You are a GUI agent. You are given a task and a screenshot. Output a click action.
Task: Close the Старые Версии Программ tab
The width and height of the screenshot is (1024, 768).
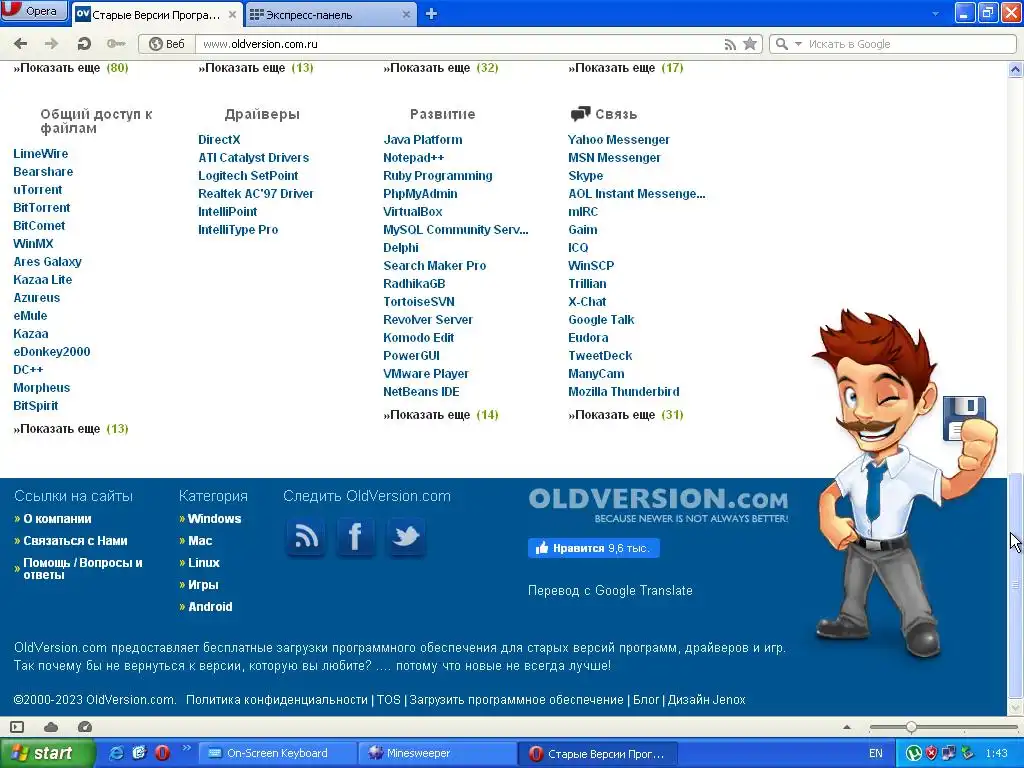(232, 14)
